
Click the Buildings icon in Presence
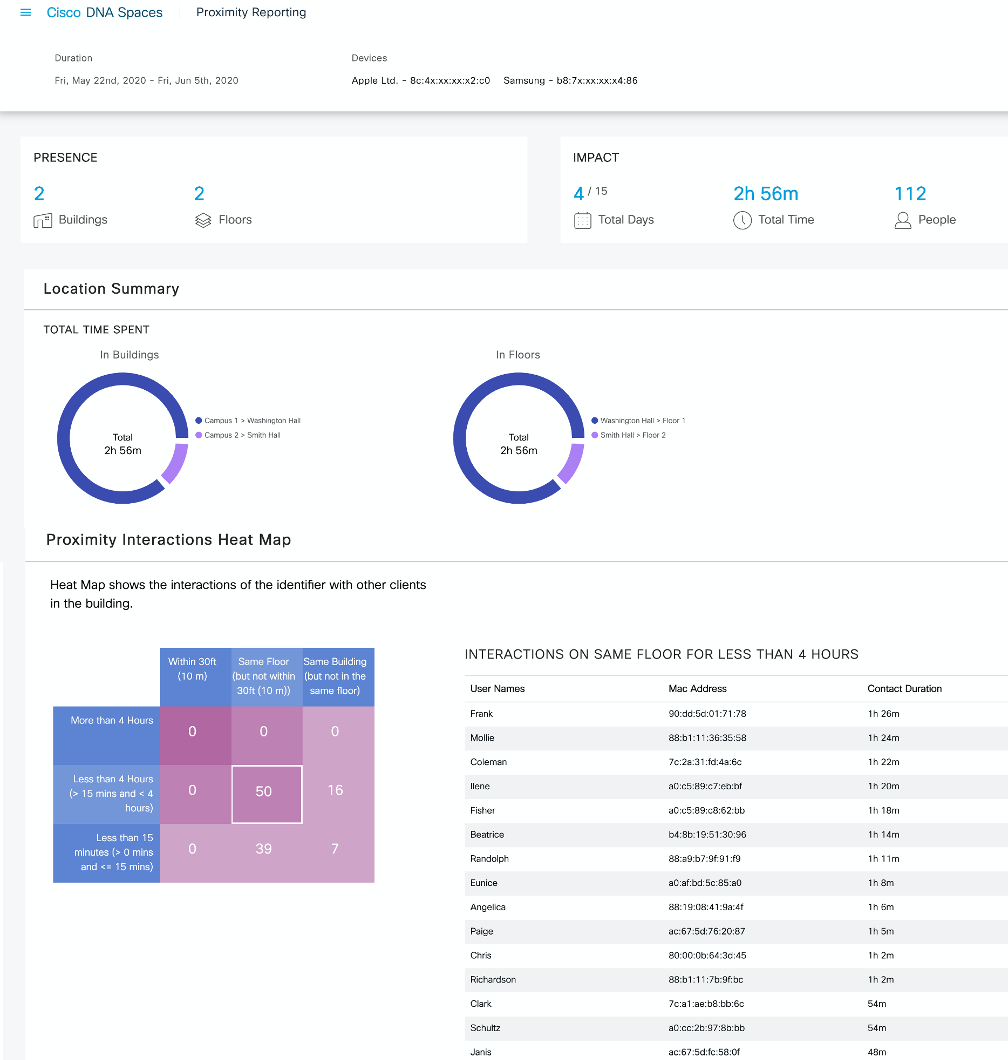43,220
